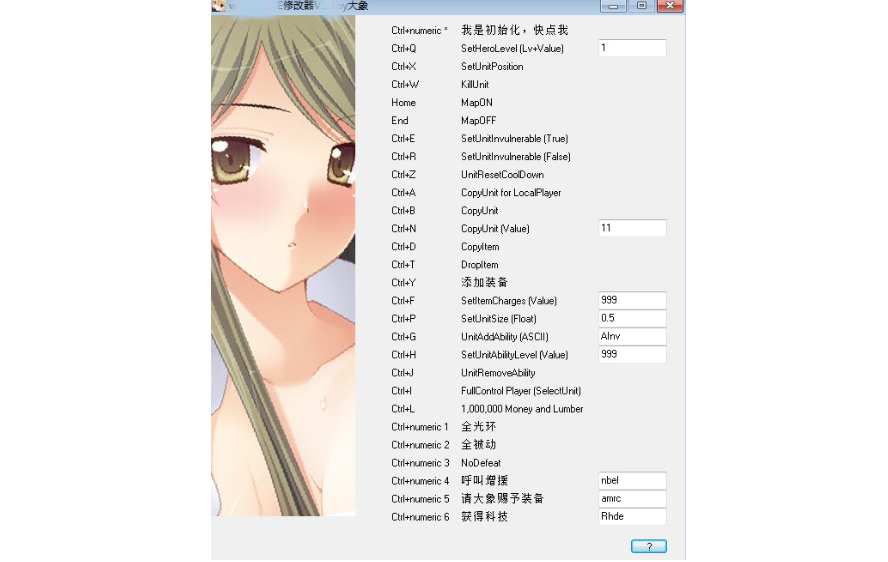This screenshot has height=562, width=888.
Task: Click the MapOFF label
Action: (x=478, y=121)
